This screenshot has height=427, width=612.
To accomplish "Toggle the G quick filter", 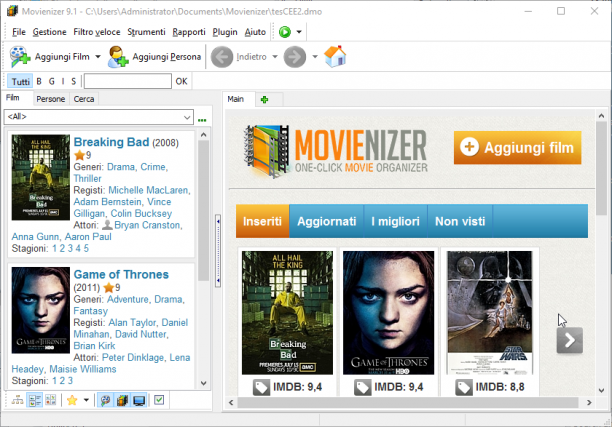I will [x=52, y=82].
